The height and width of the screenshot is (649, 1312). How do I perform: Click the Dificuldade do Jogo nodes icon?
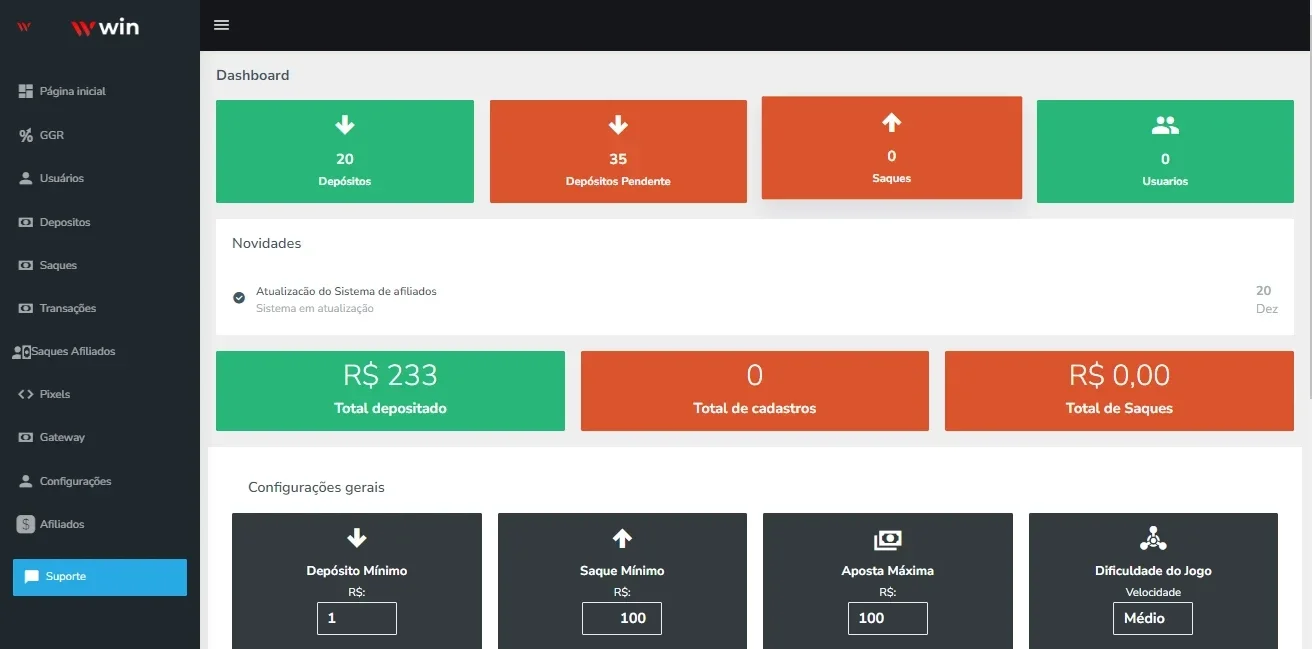(x=1153, y=538)
